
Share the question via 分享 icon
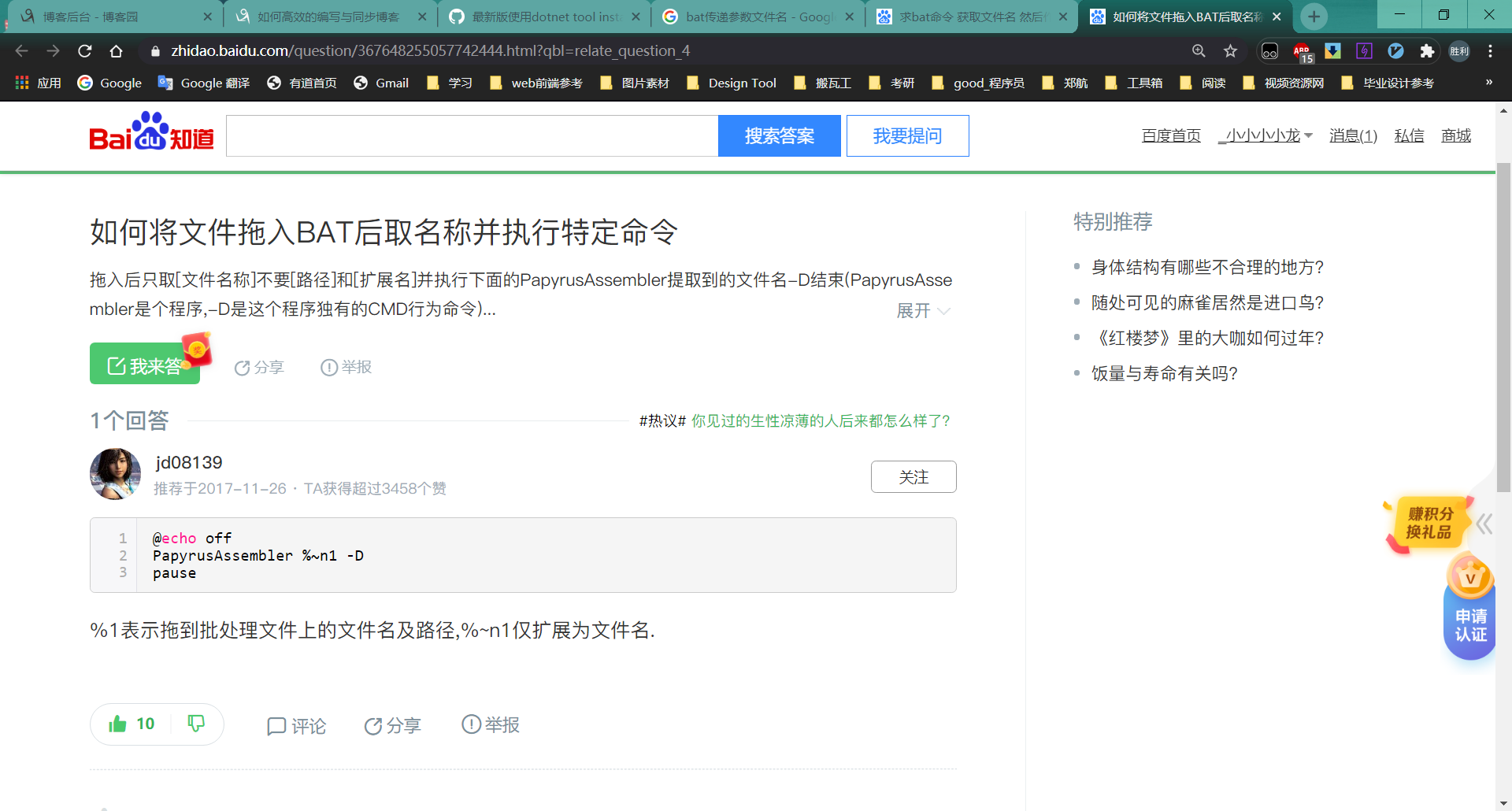click(x=259, y=367)
